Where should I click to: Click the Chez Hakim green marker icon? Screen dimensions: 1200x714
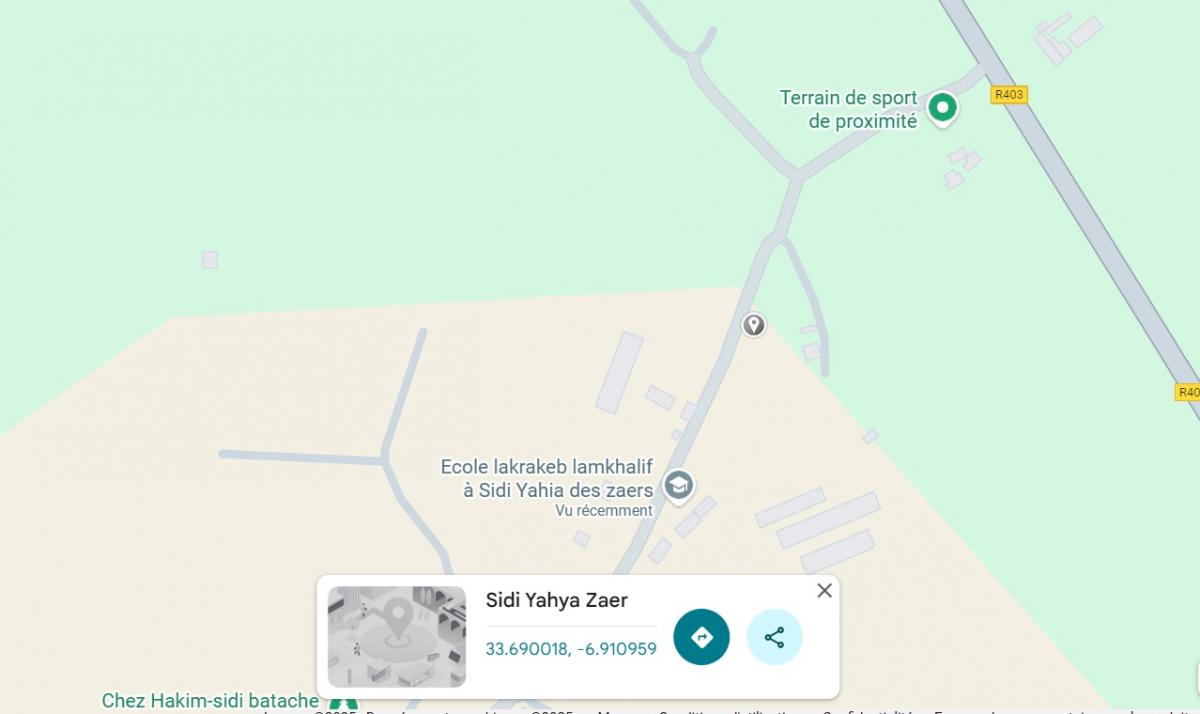pyautogui.click(x=343, y=704)
